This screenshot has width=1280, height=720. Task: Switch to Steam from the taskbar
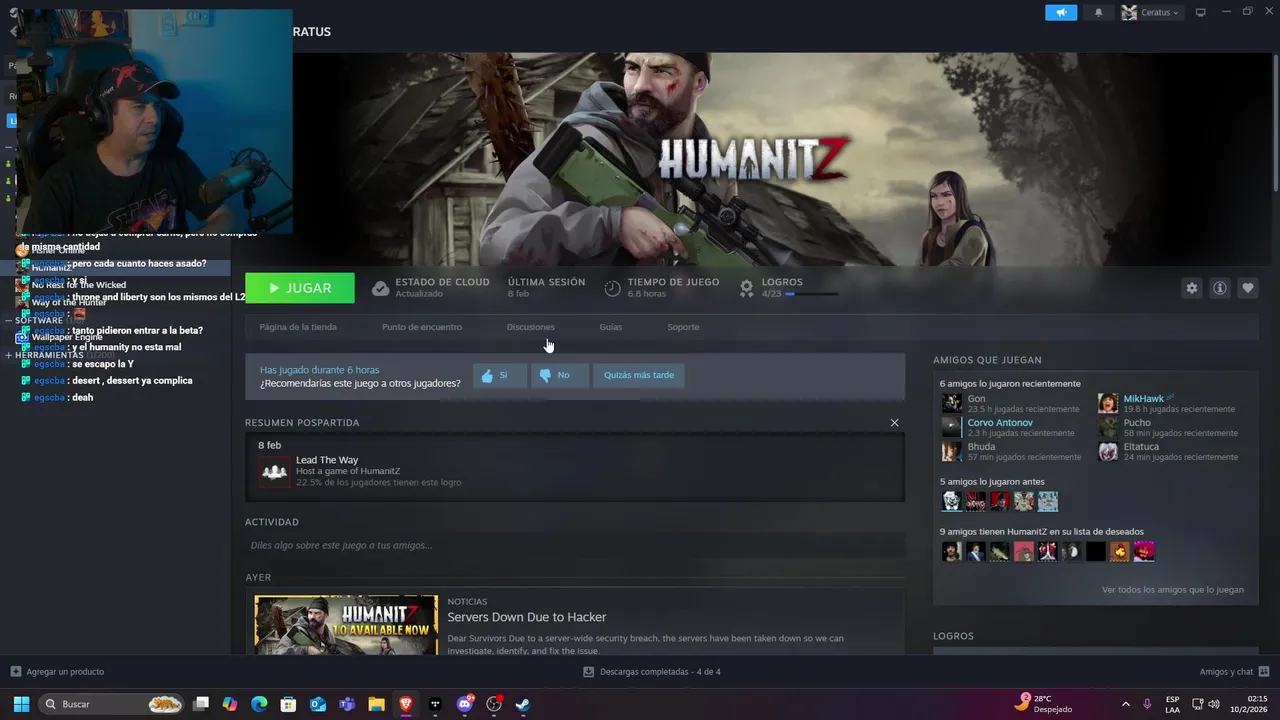522,704
